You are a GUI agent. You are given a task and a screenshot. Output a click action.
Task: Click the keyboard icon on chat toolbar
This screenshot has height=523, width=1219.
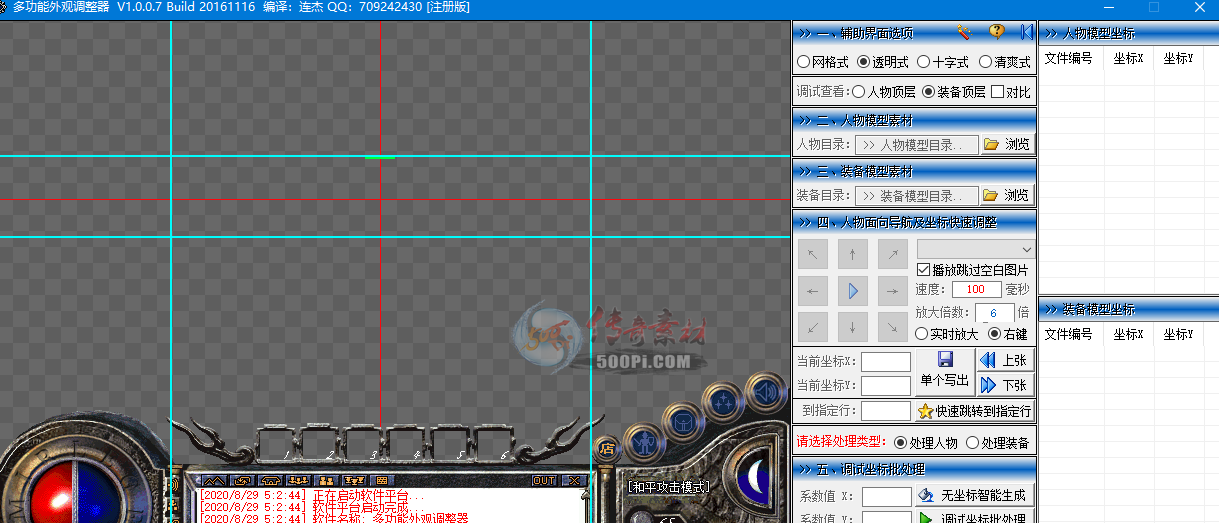[x=380, y=481]
